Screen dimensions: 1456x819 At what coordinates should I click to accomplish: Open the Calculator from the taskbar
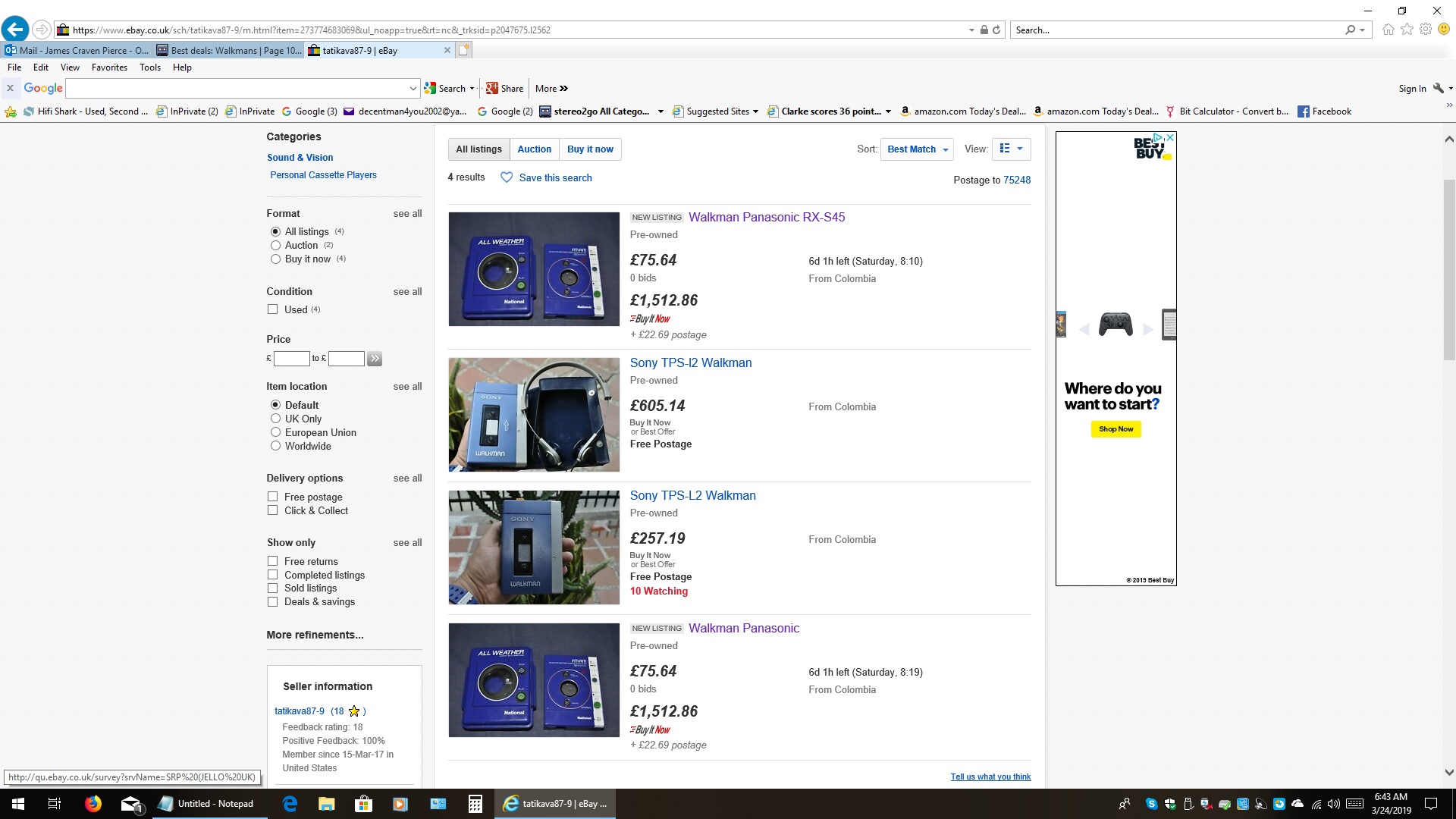click(x=475, y=804)
